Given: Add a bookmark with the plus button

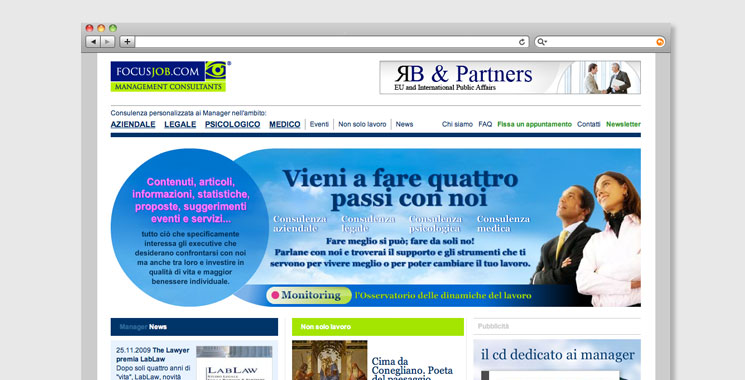Looking at the screenshot, I should coord(127,42).
